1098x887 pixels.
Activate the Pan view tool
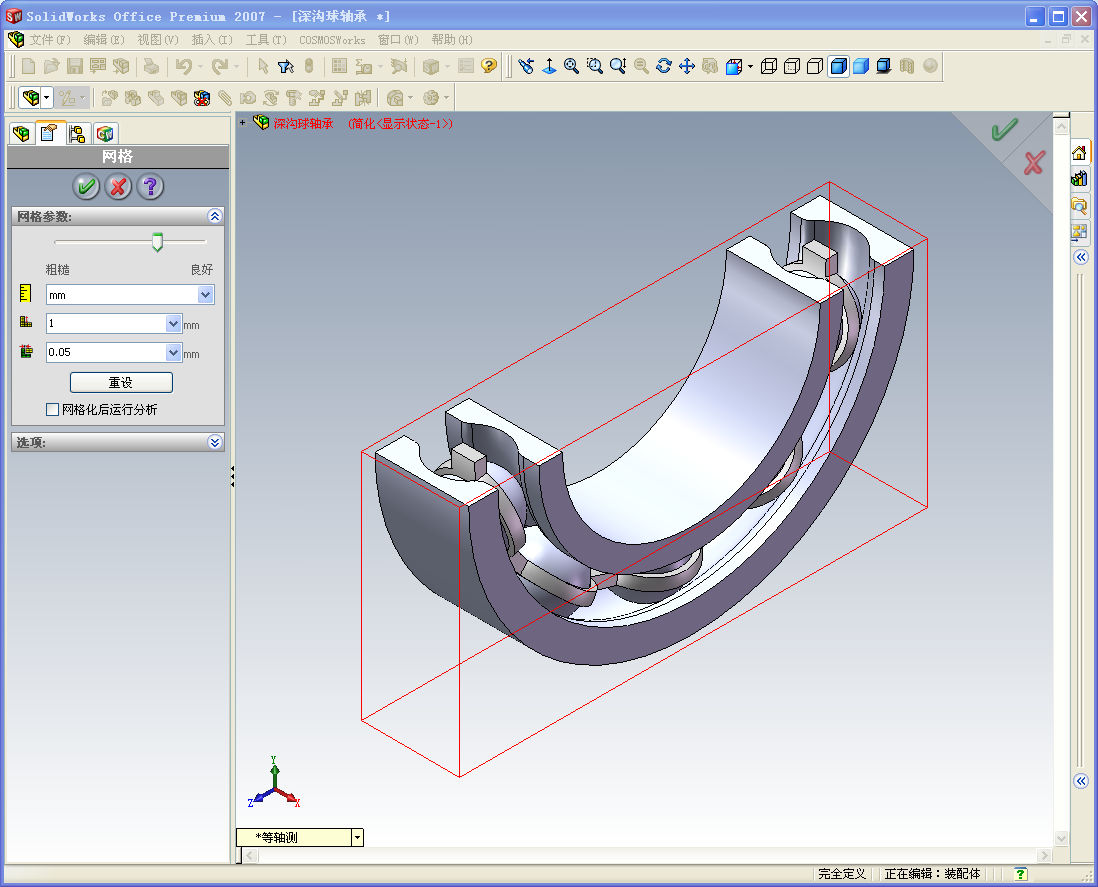687,67
